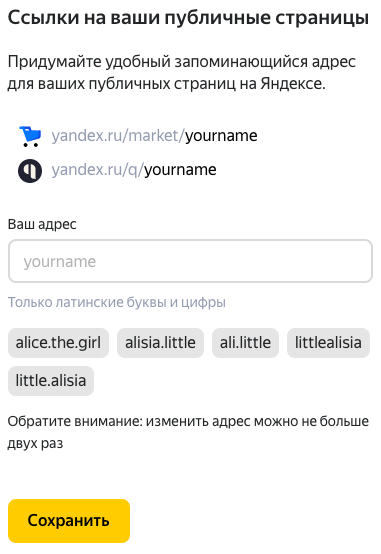Open the yandex.ru/market/ address prefix
Image resolution: width=381 pixels, height=554 pixels.
[x=118, y=136]
